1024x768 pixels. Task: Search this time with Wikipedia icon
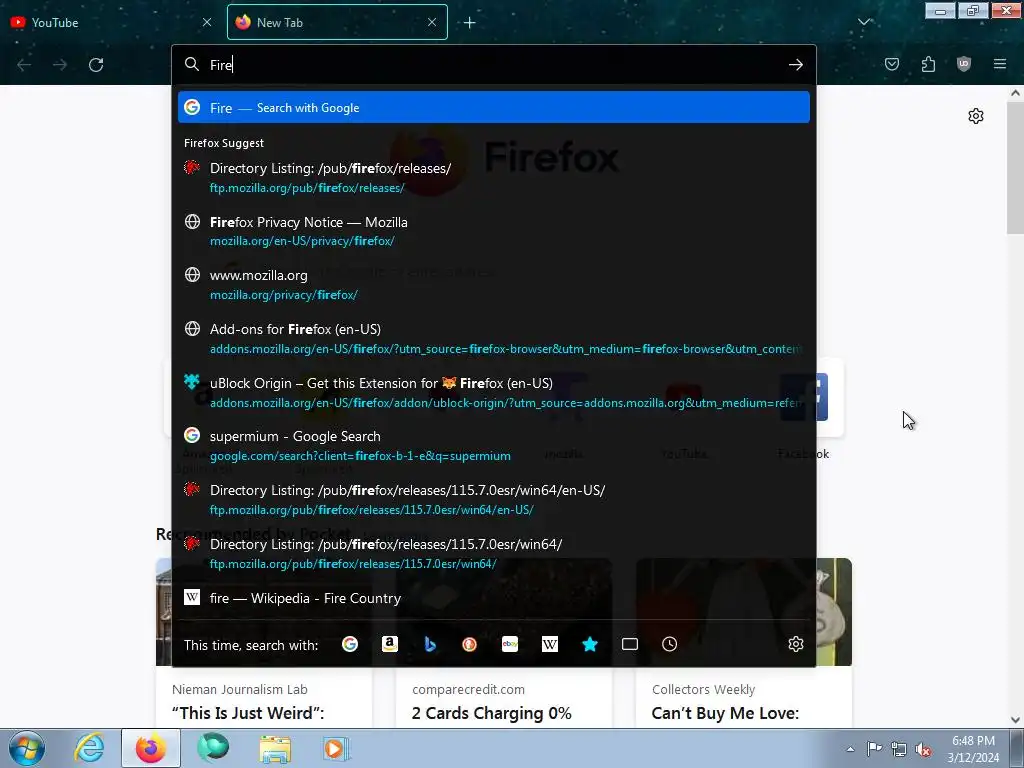tap(550, 645)
